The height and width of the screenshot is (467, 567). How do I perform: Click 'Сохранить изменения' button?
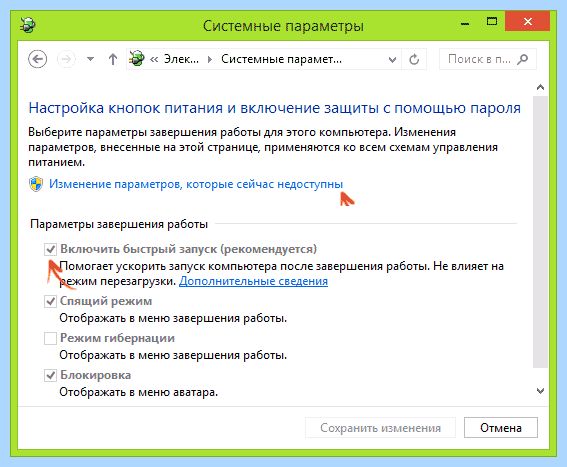pyautogui.click(x=380, y=428)
